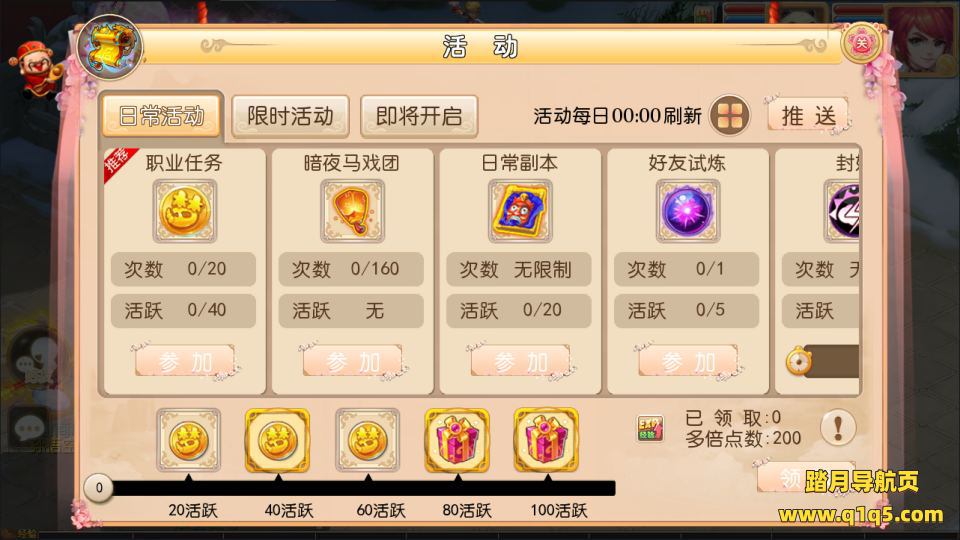Claim the 40活跃 coin reward

[277, 440]
